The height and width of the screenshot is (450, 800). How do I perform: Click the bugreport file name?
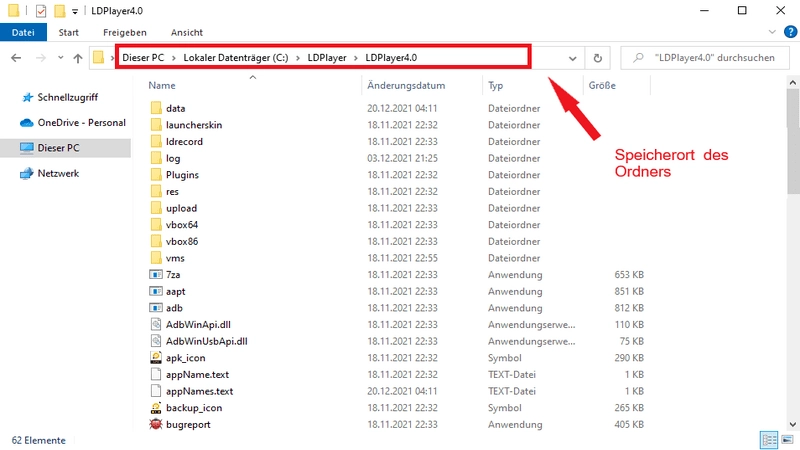click(188, 424)
